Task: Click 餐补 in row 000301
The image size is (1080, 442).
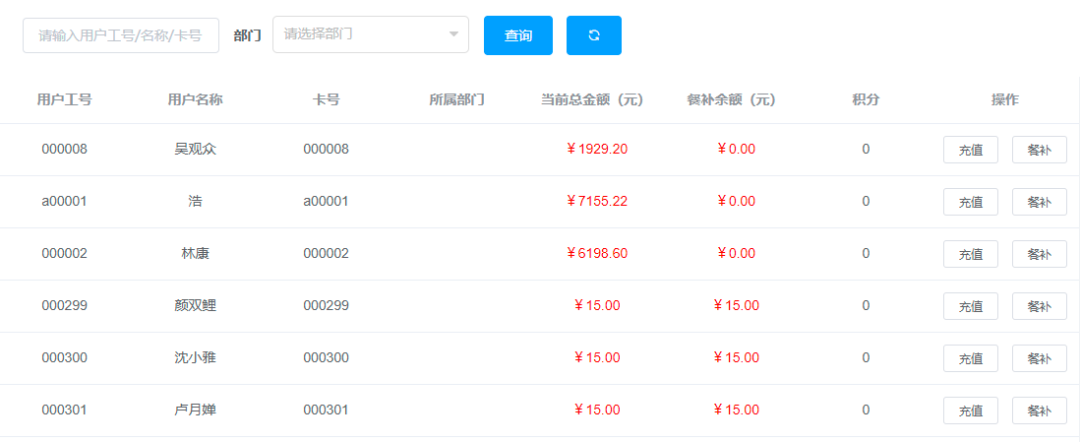Action: click(1039, 410)
